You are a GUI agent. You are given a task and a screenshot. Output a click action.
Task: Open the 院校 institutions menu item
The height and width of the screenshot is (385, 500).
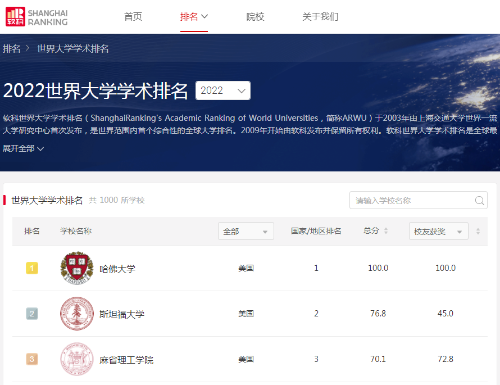pos(255,16)
